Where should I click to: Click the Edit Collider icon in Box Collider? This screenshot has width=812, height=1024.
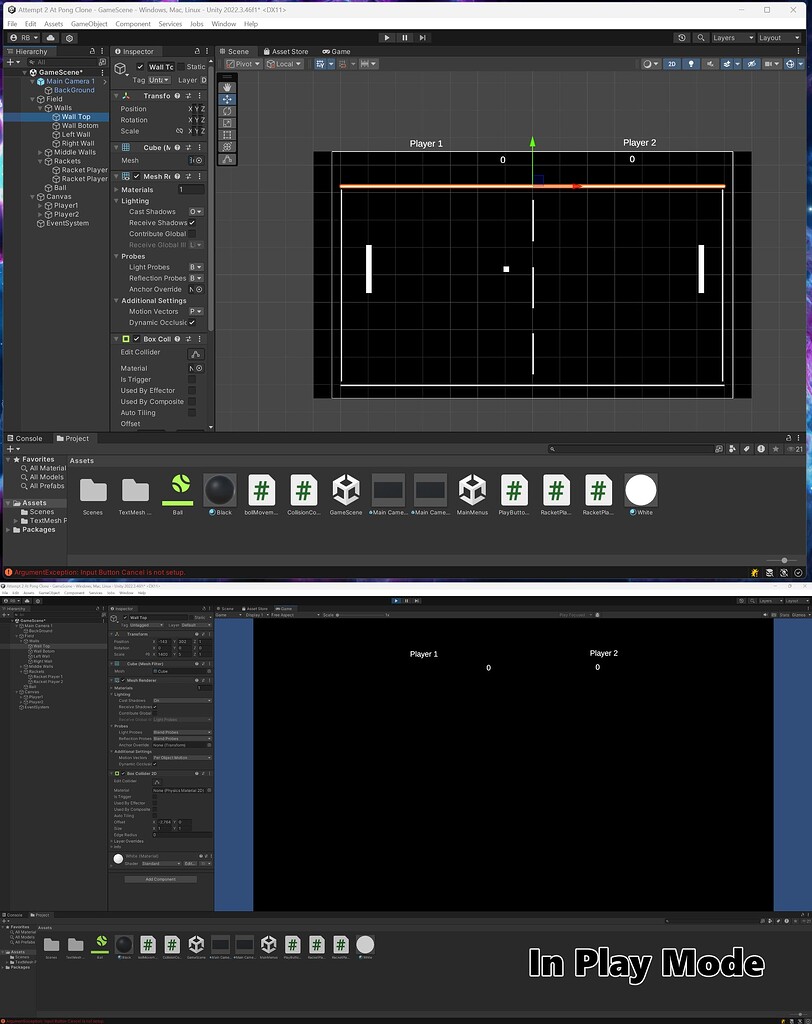[196, 353]
